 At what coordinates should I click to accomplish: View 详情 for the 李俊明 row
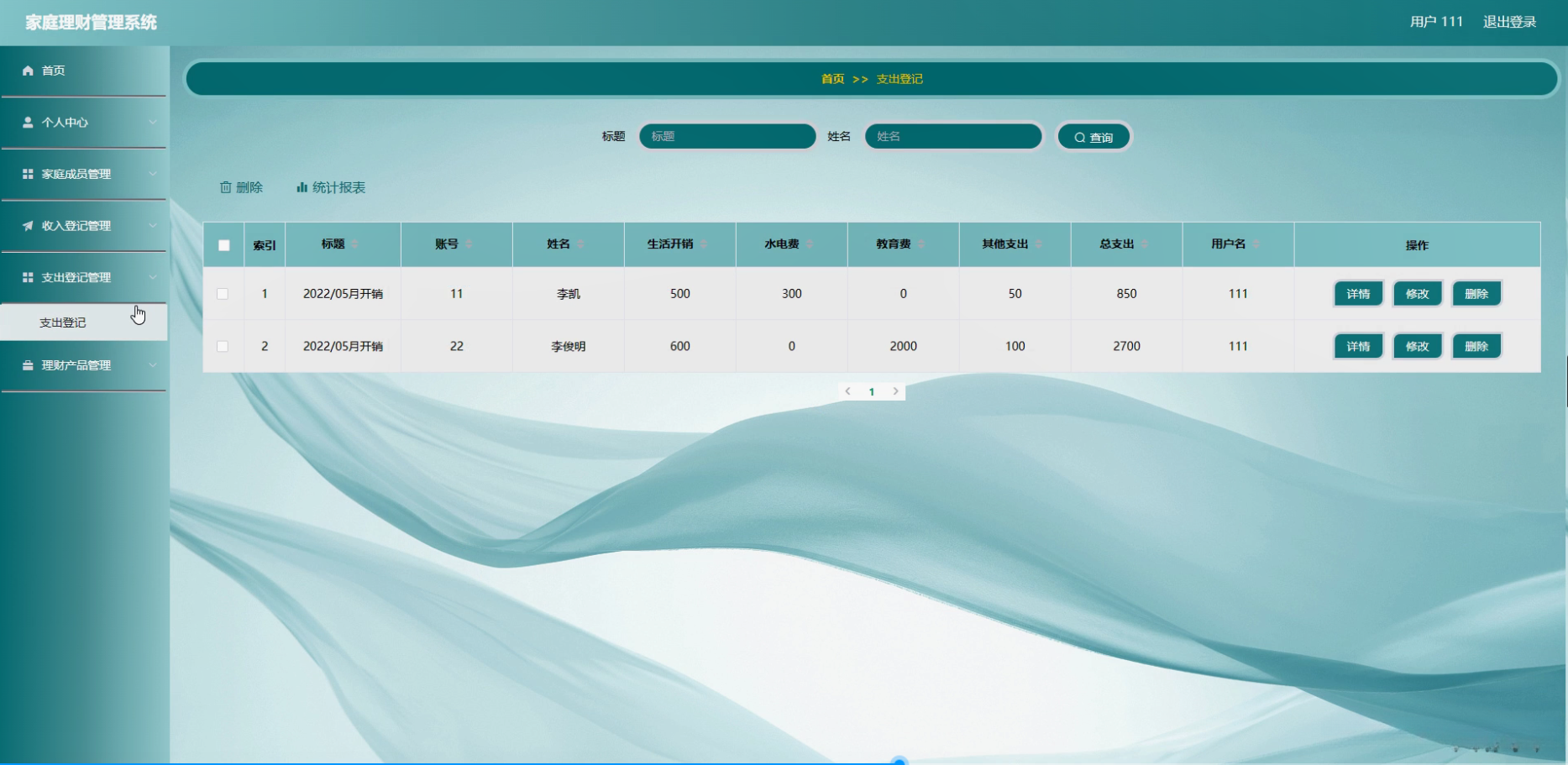(x=1358, y=346)
